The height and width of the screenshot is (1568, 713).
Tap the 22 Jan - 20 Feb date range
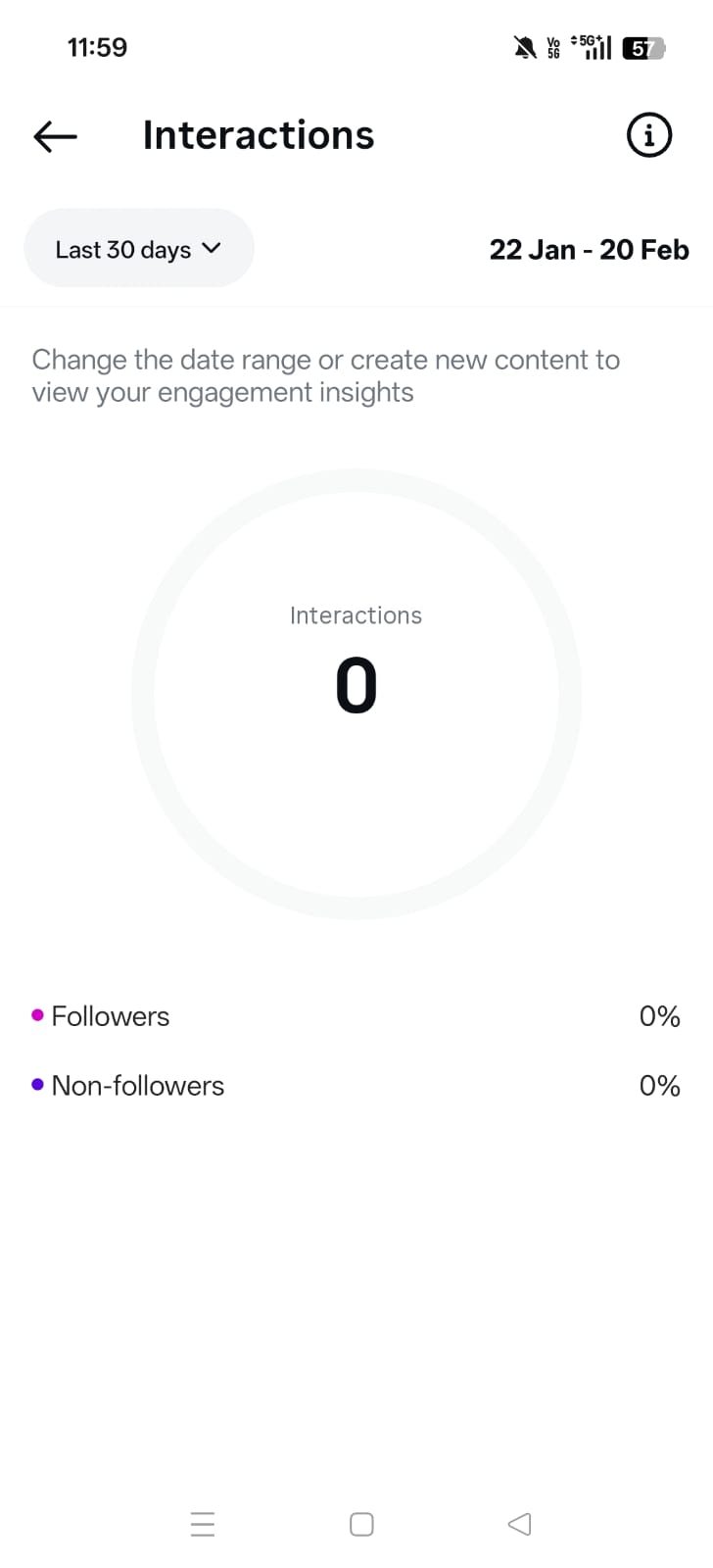click(589, 250)
